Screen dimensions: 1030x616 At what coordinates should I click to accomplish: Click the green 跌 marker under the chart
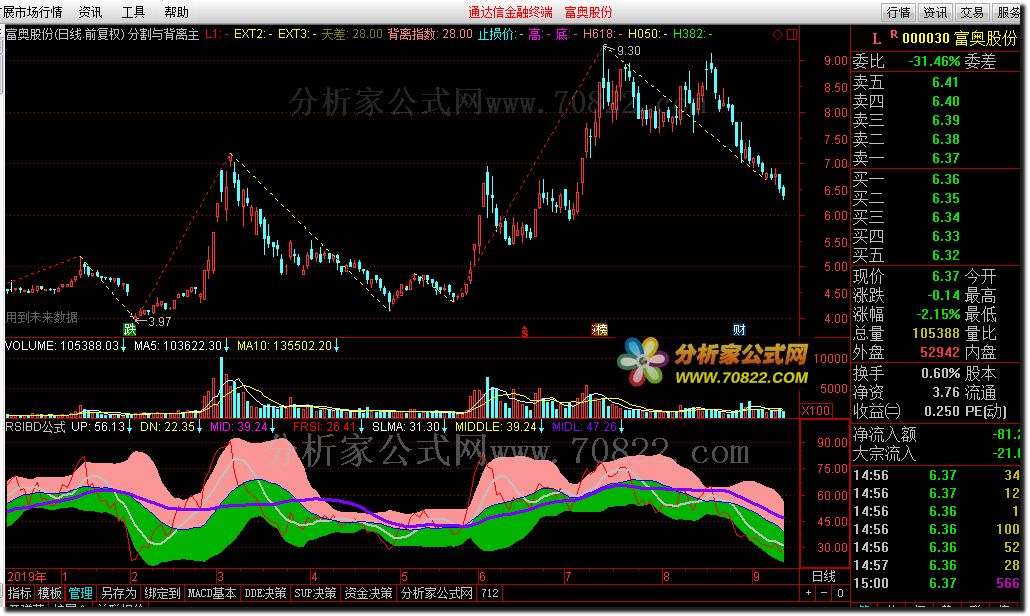(129, 329)
